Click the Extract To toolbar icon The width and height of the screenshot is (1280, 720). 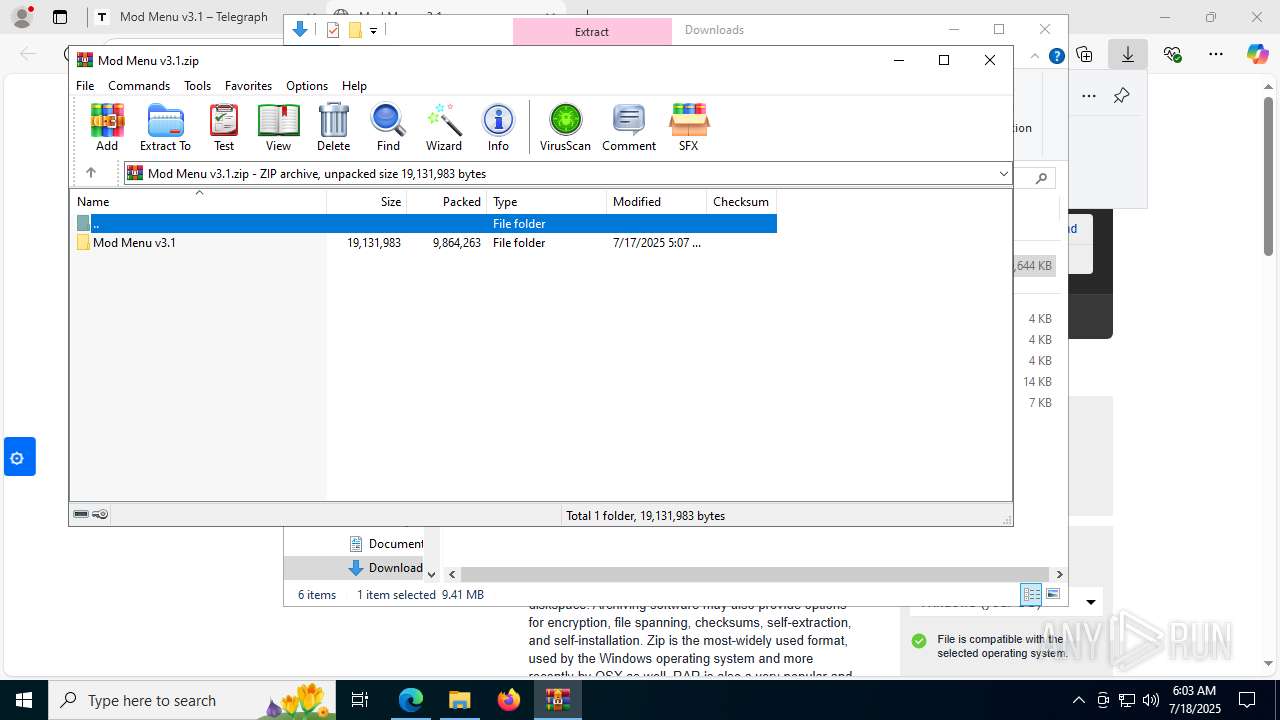[x=165, y=127]
